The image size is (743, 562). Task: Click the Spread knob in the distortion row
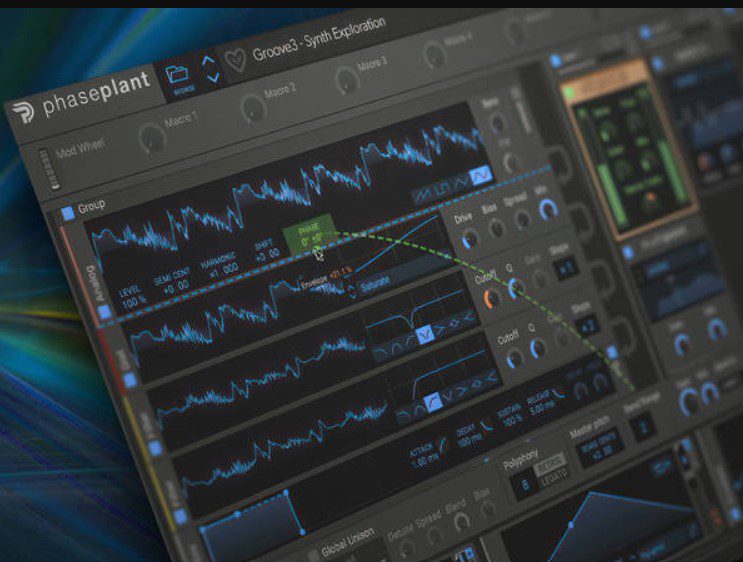(x=522, y=219)
